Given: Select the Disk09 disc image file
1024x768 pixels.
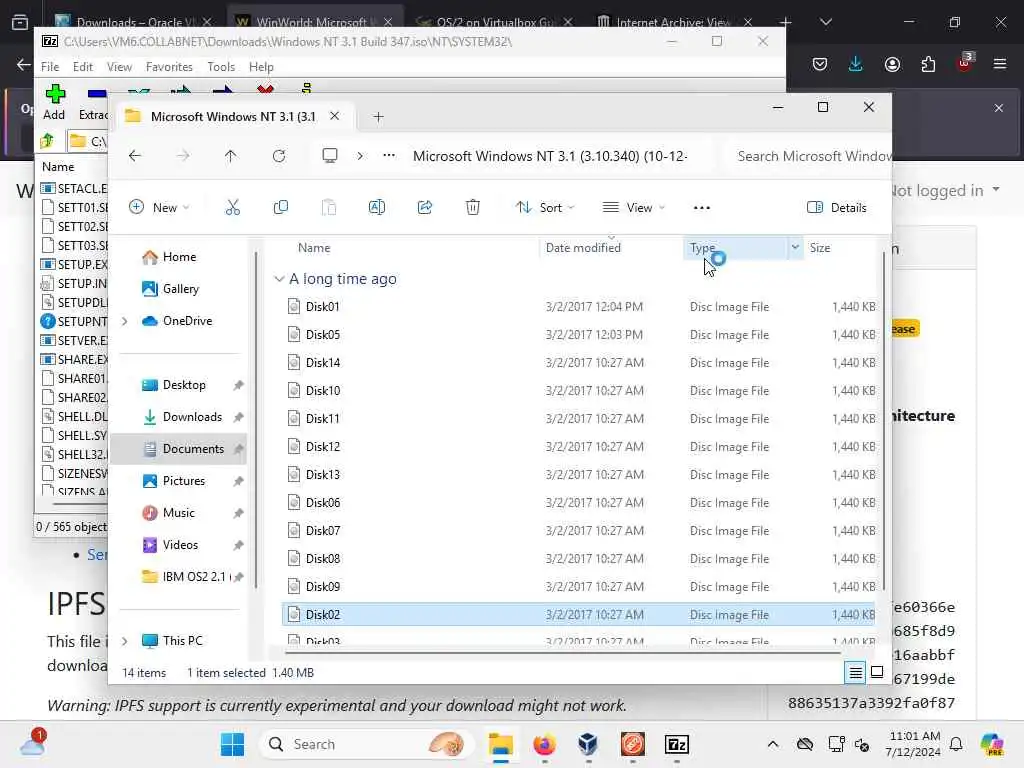Looking at the screenshot, I should click(x=578, y=586).
